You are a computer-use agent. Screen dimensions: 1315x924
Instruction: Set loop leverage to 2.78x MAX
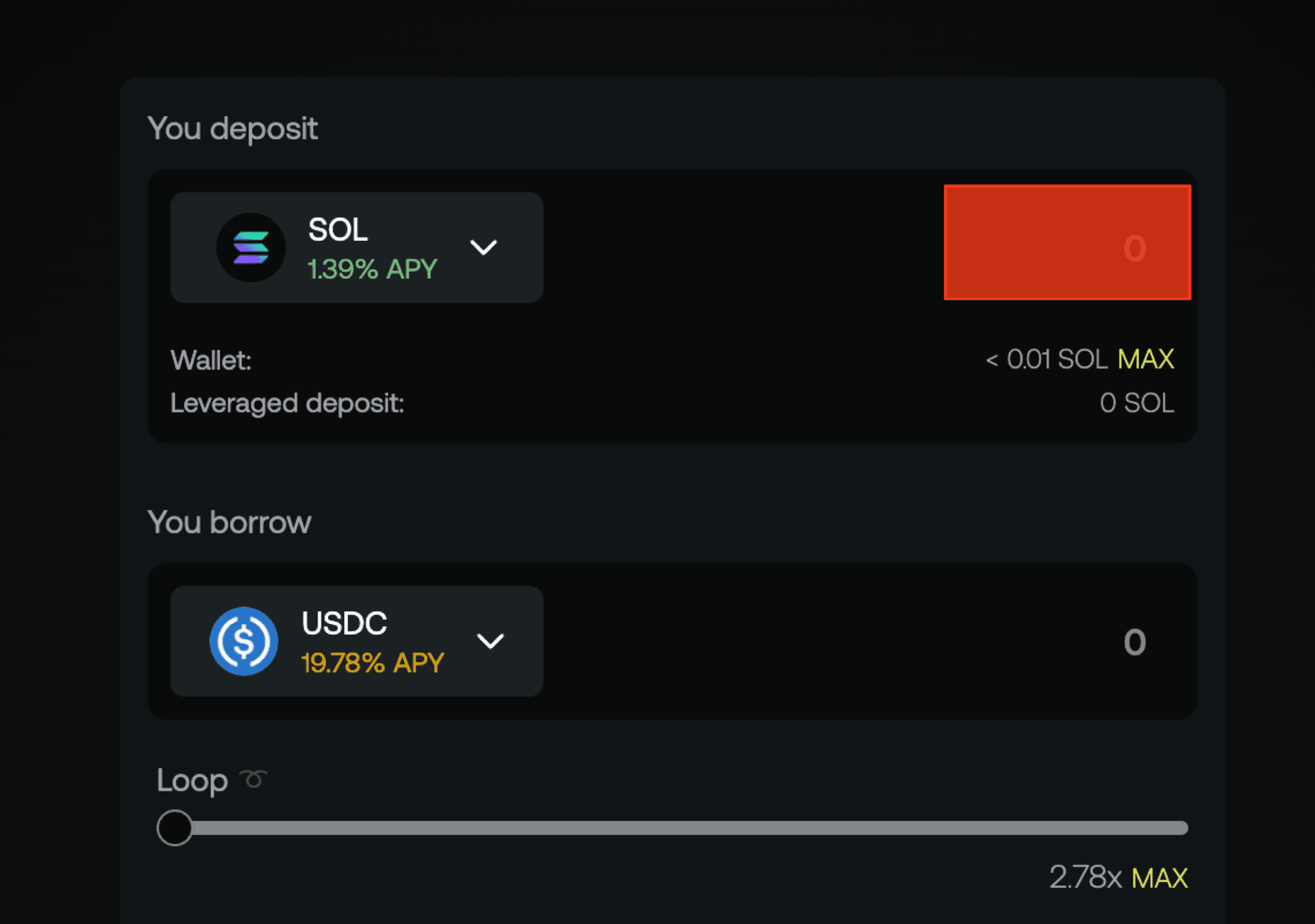coord(1160,877)
